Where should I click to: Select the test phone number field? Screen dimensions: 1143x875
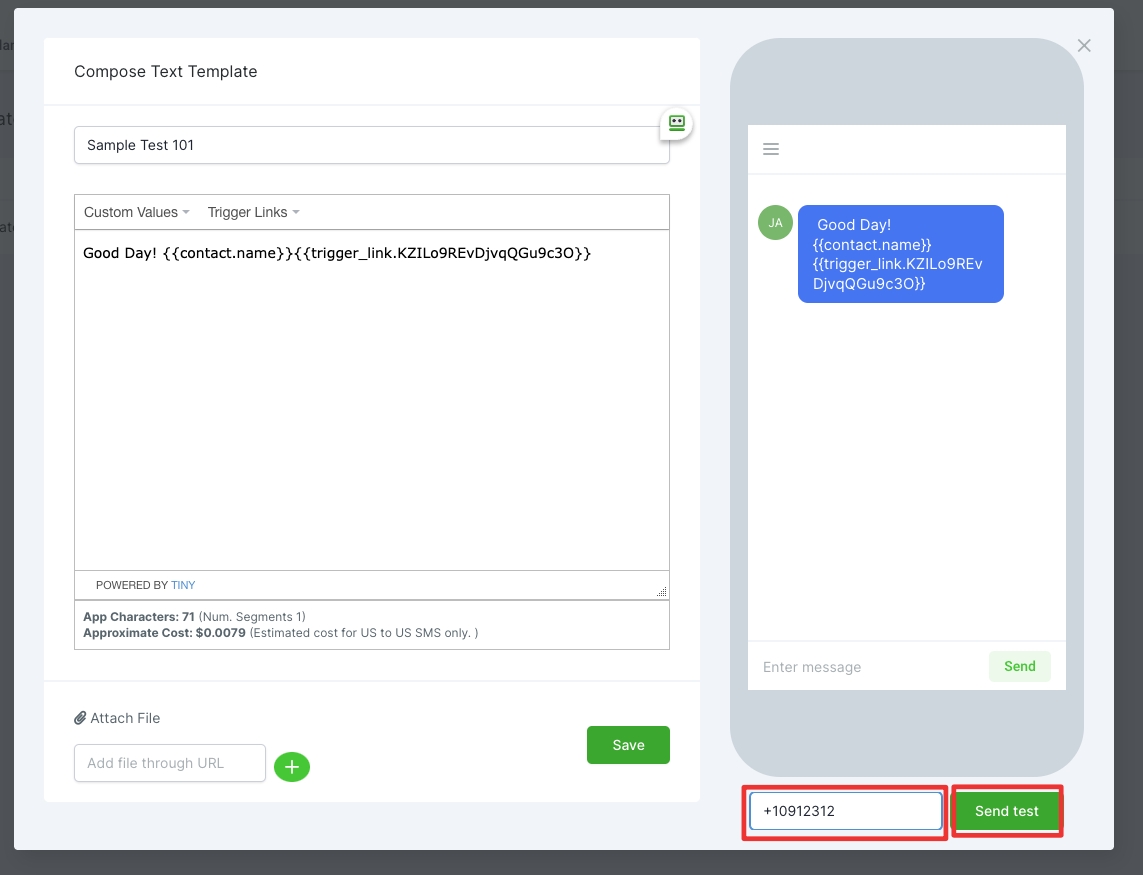(845, 811)
